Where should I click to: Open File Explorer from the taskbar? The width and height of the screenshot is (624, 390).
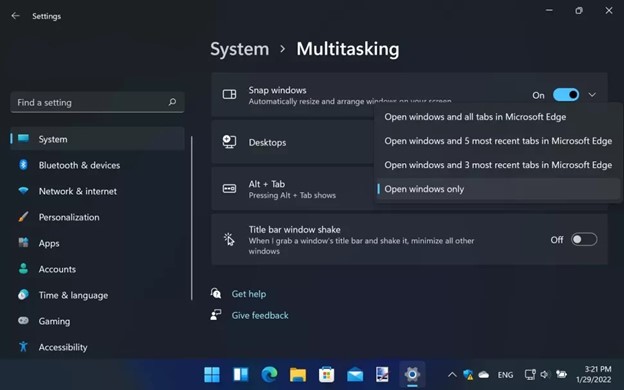click(x=298, y=374)
